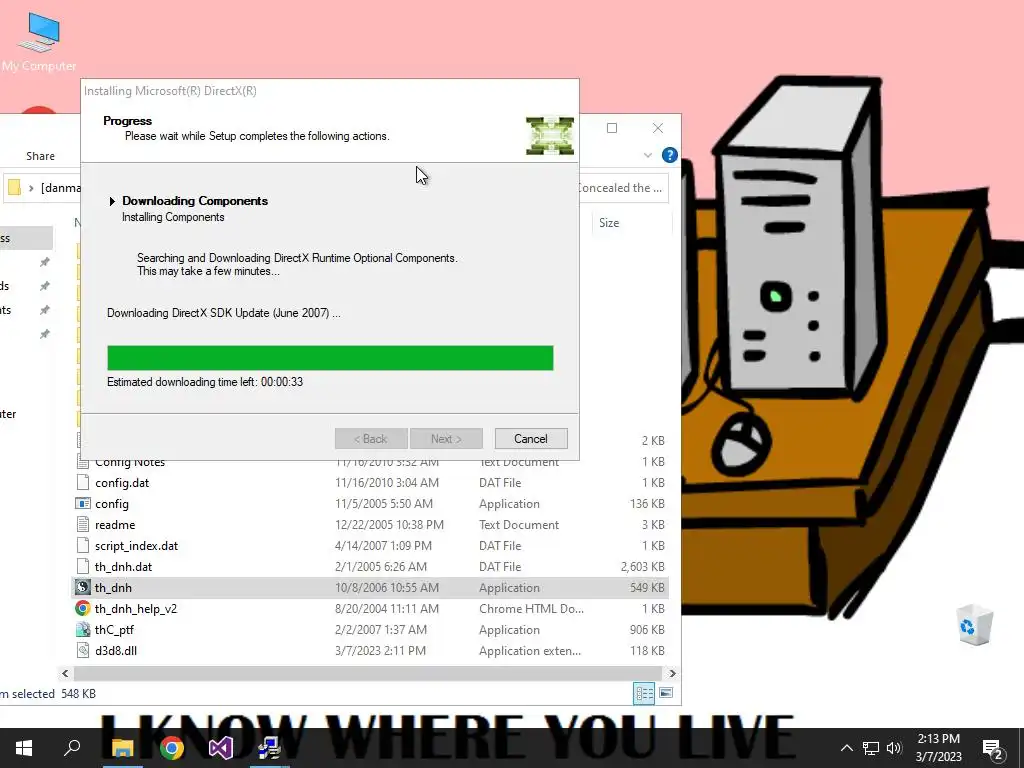This screenshot has width=1024, height=768.
Task: Open the Recycle Bin on desktop
Action: click(x=975, y=625)
